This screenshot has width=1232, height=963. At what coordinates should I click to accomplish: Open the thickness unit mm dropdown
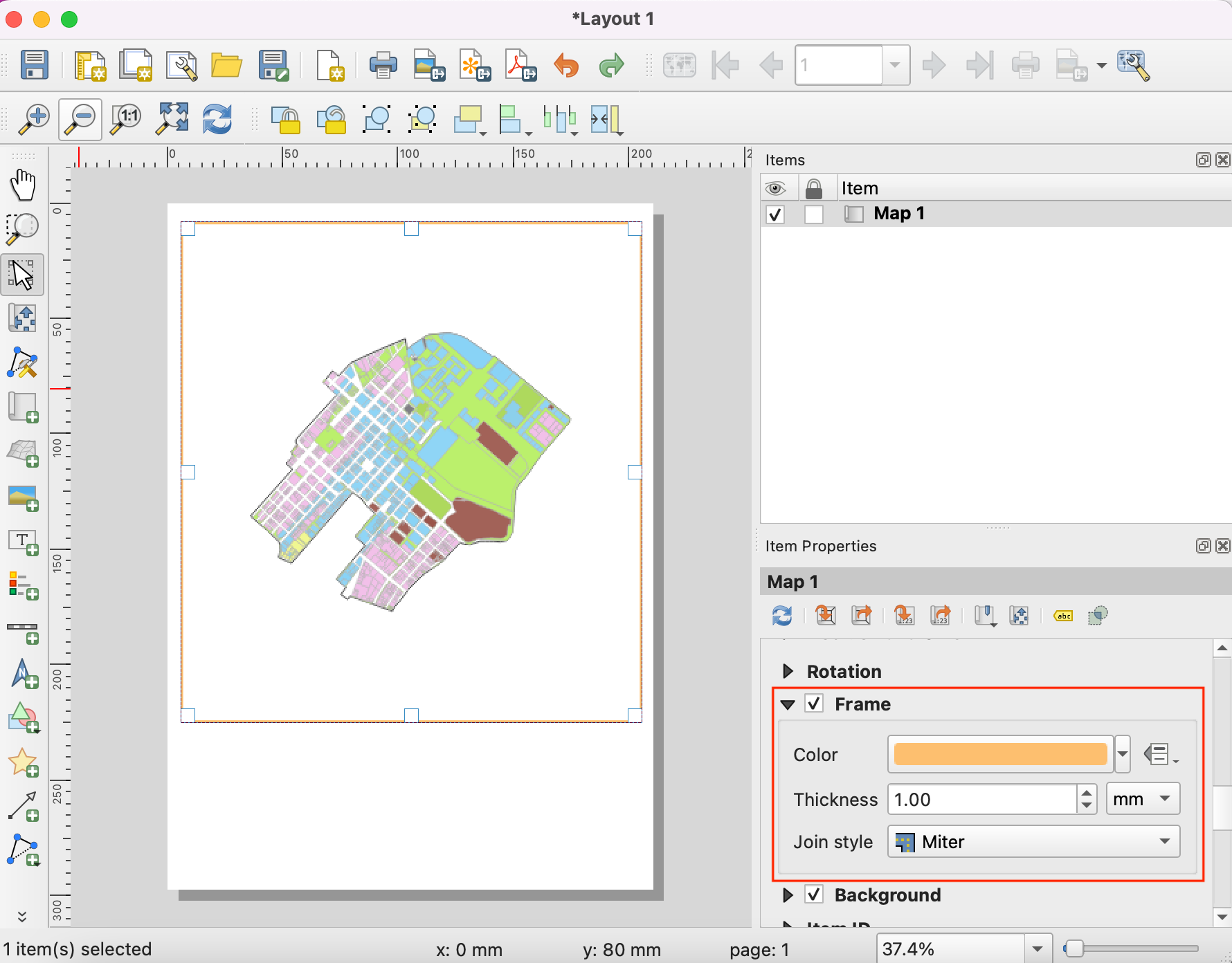(x=1142, y=800)
